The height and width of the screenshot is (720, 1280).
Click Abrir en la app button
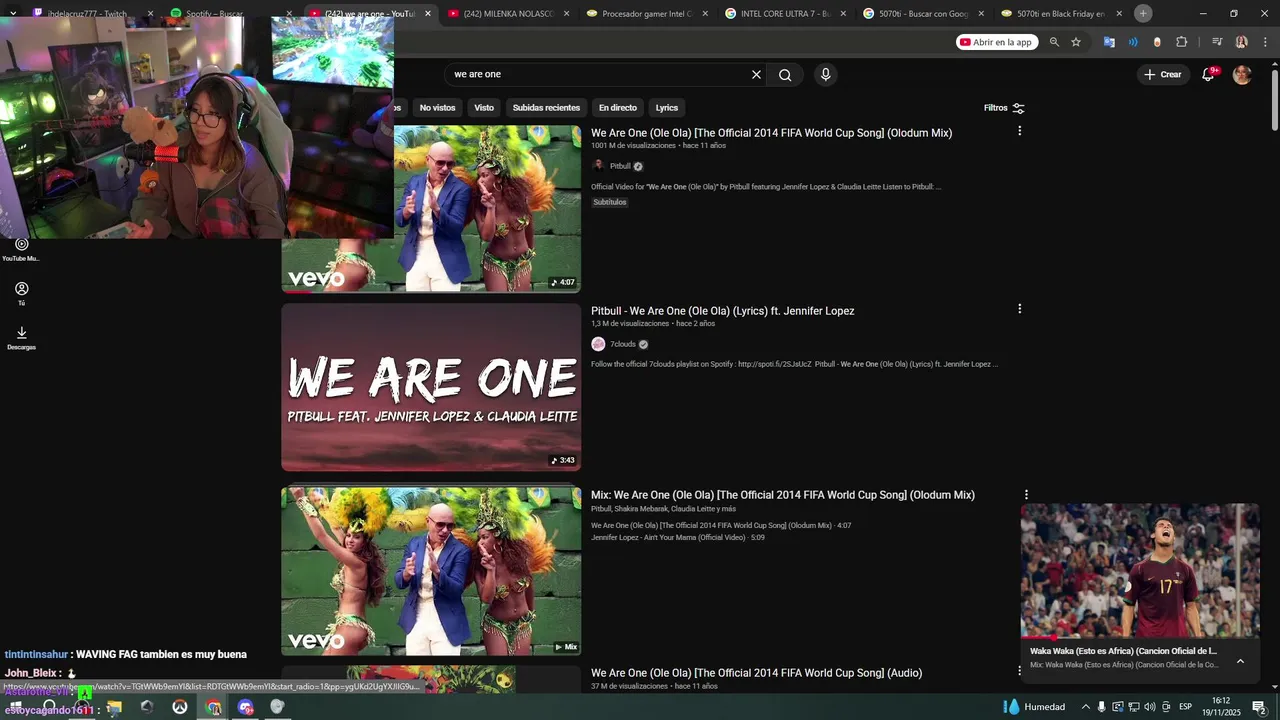tap(996, 42)
